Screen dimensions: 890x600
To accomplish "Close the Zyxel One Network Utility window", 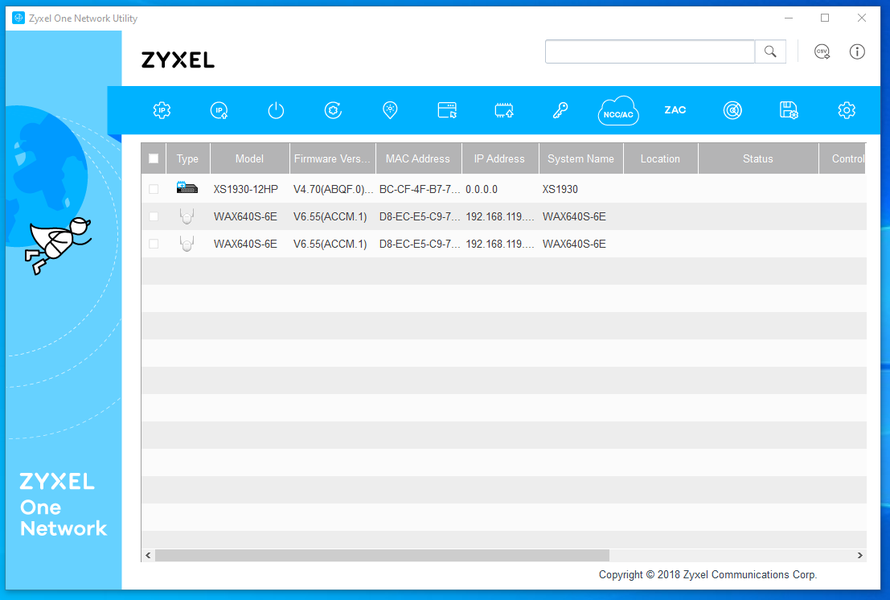I will (862, 18).
